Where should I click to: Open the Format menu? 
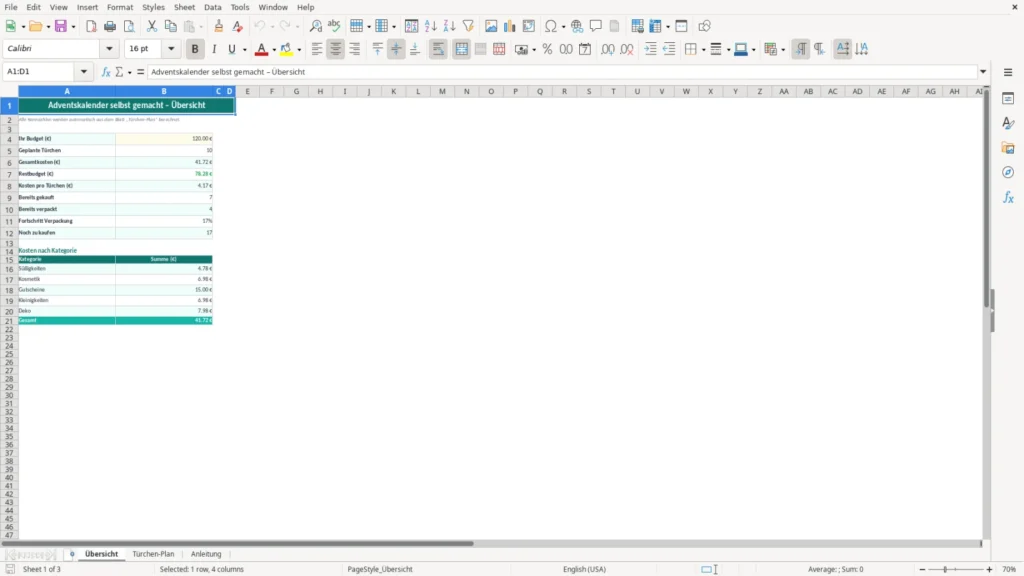[x=120, y=7]
